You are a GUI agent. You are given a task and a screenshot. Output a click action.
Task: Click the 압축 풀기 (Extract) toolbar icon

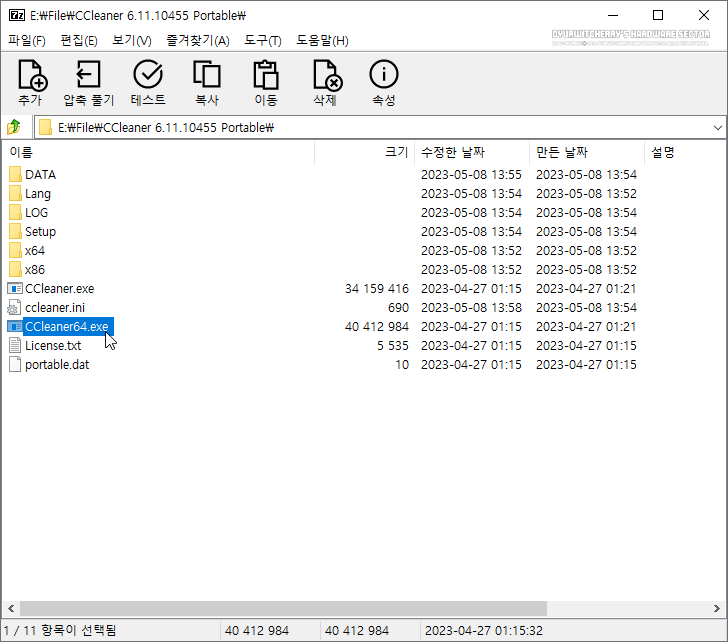88,74
